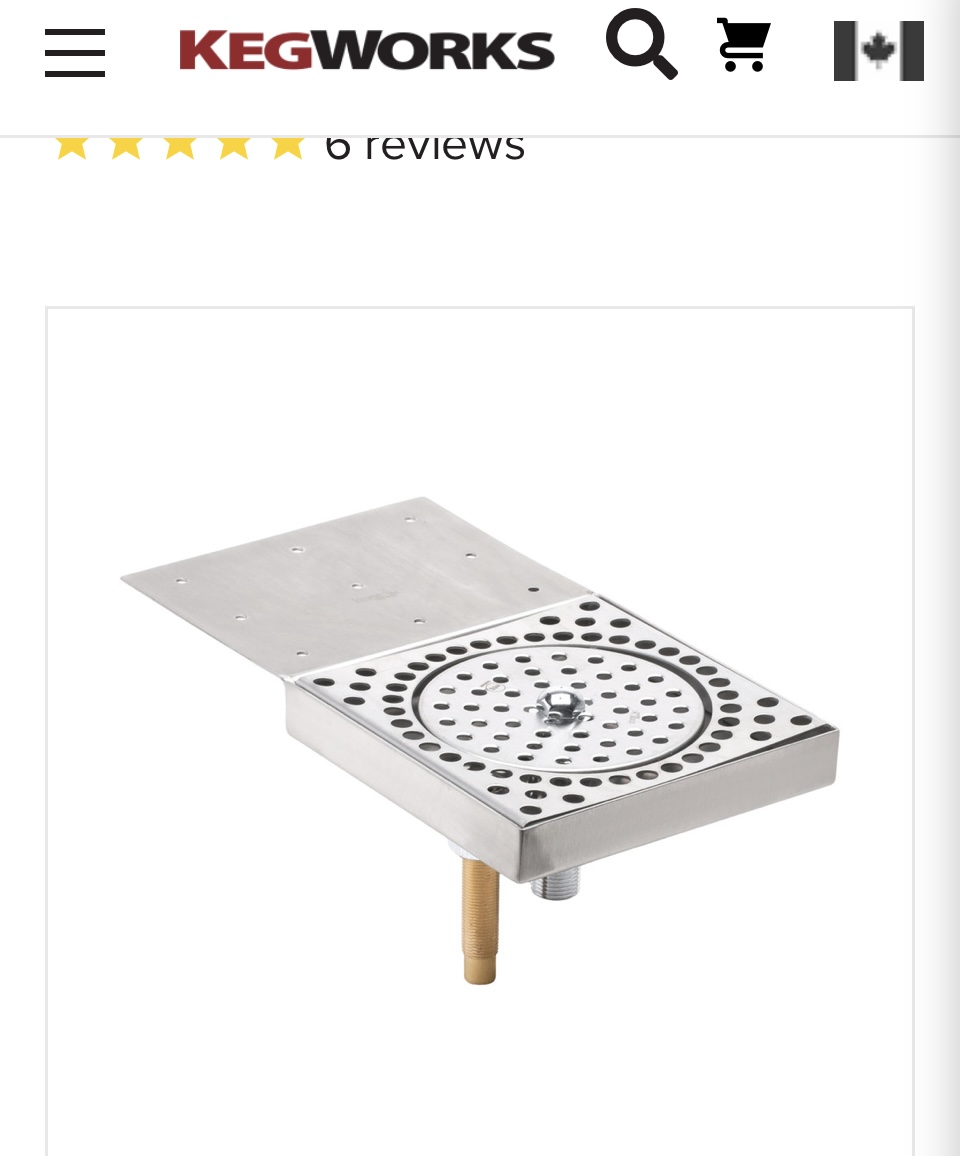Image resolution: width=960 pixels, height=1156 pixels.
Task: Open the 6 reviews link
Action: click(x=425, y=147)
